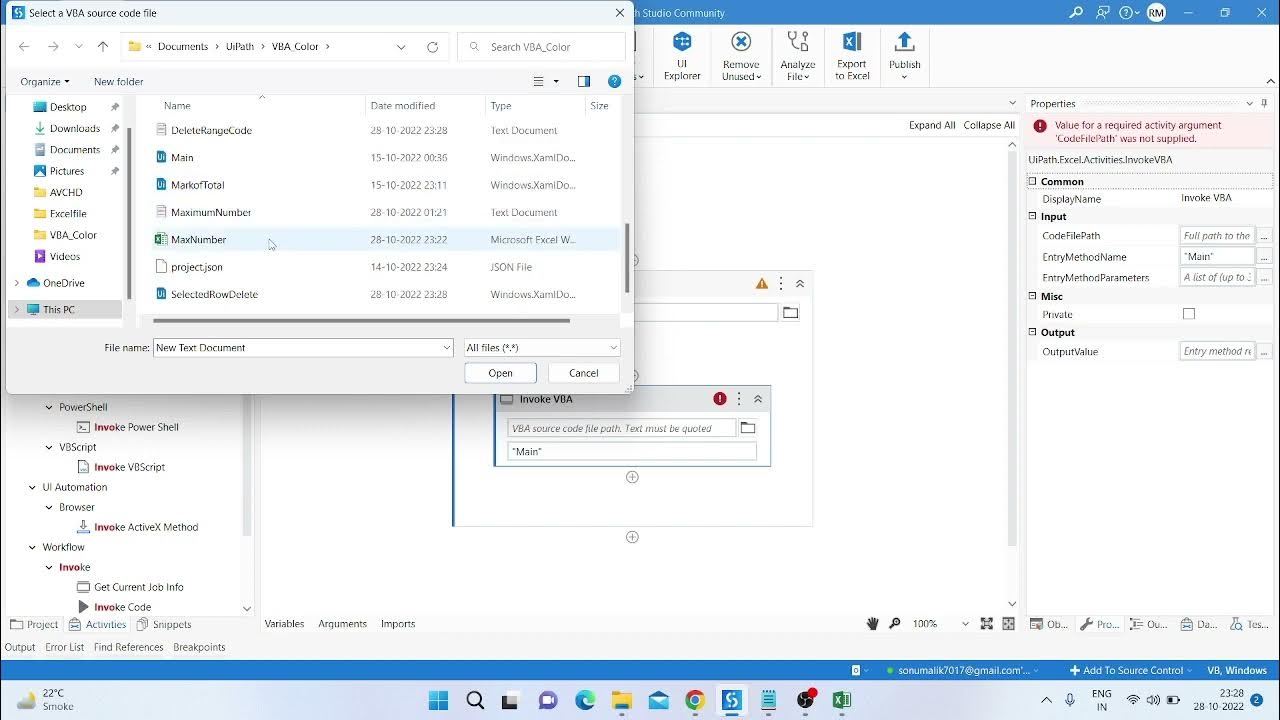Click the RM user avatar in title bar
1280x720 pixels.
(1156, 13)
